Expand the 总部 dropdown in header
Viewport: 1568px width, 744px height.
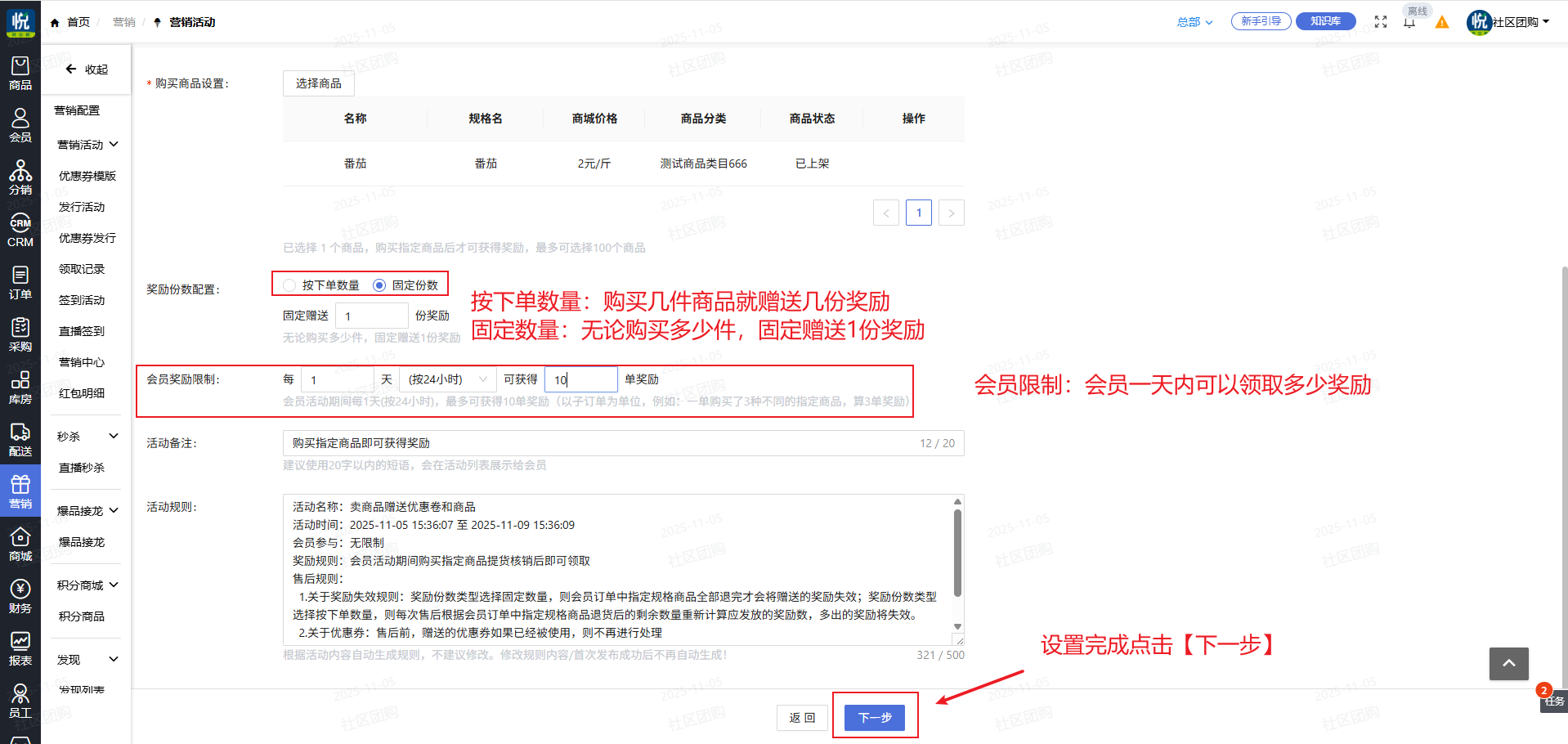click(1194, 22)
